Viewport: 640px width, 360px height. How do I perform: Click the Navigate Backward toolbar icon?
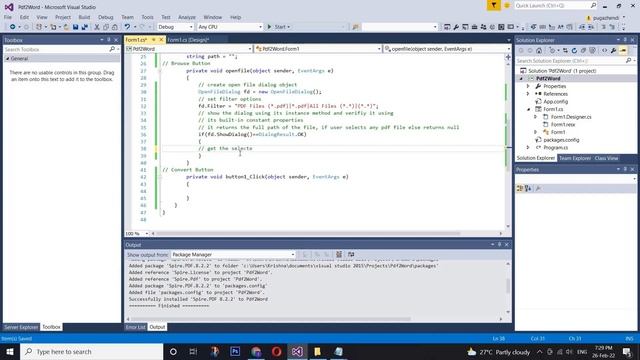tap(13, 27)
